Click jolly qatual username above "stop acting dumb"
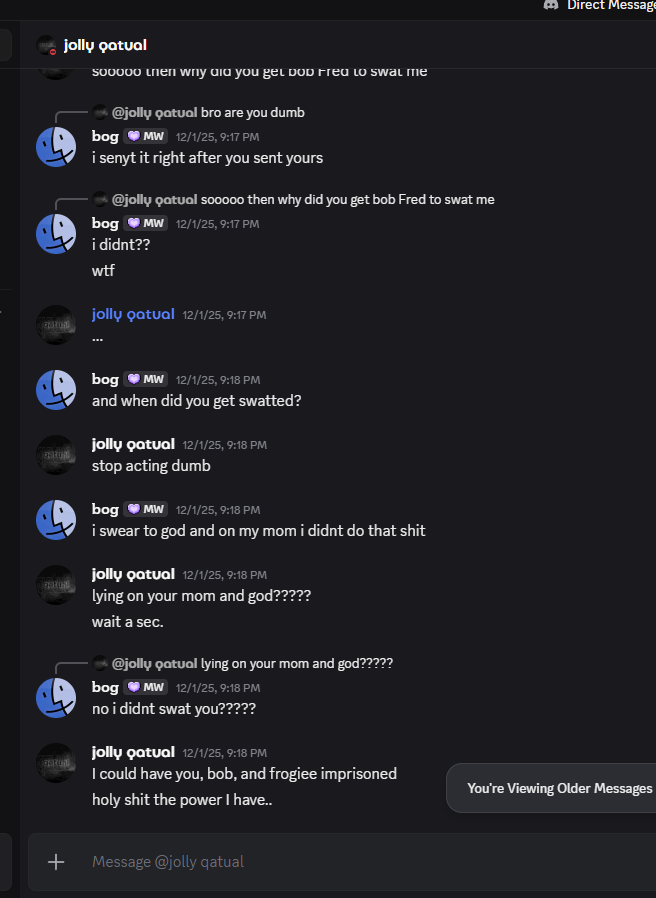 [x=133, y=444]
